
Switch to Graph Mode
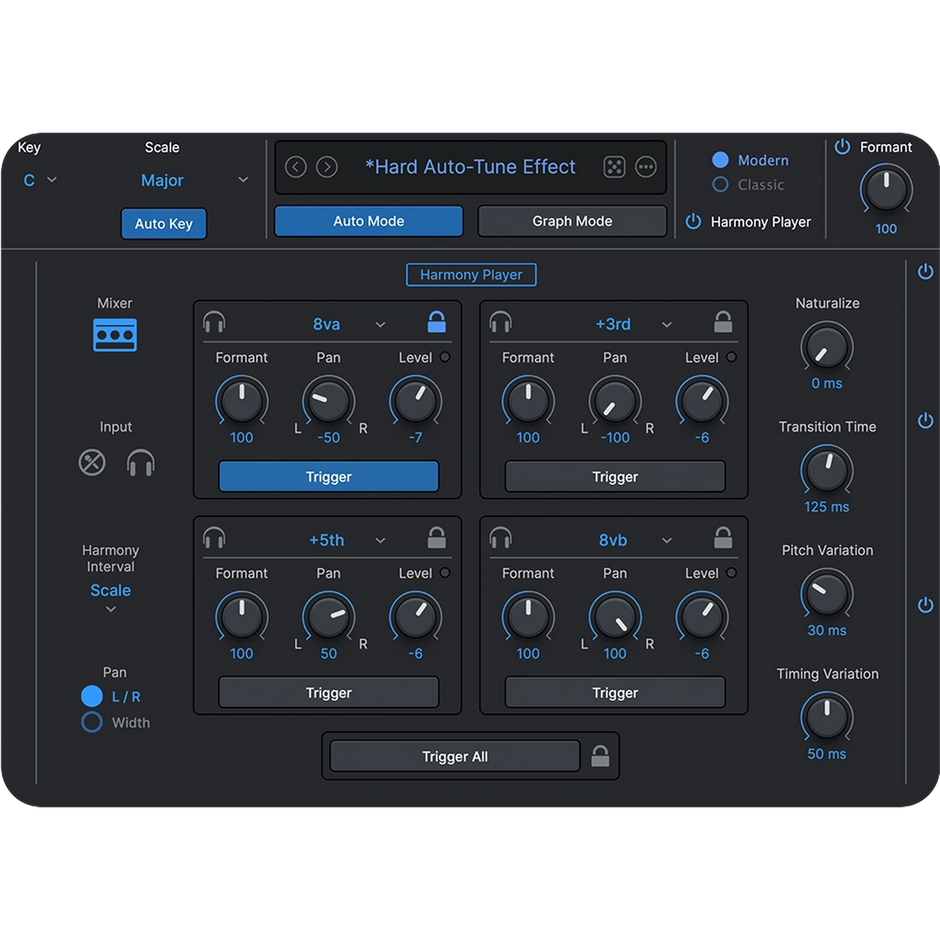point(571,220)
